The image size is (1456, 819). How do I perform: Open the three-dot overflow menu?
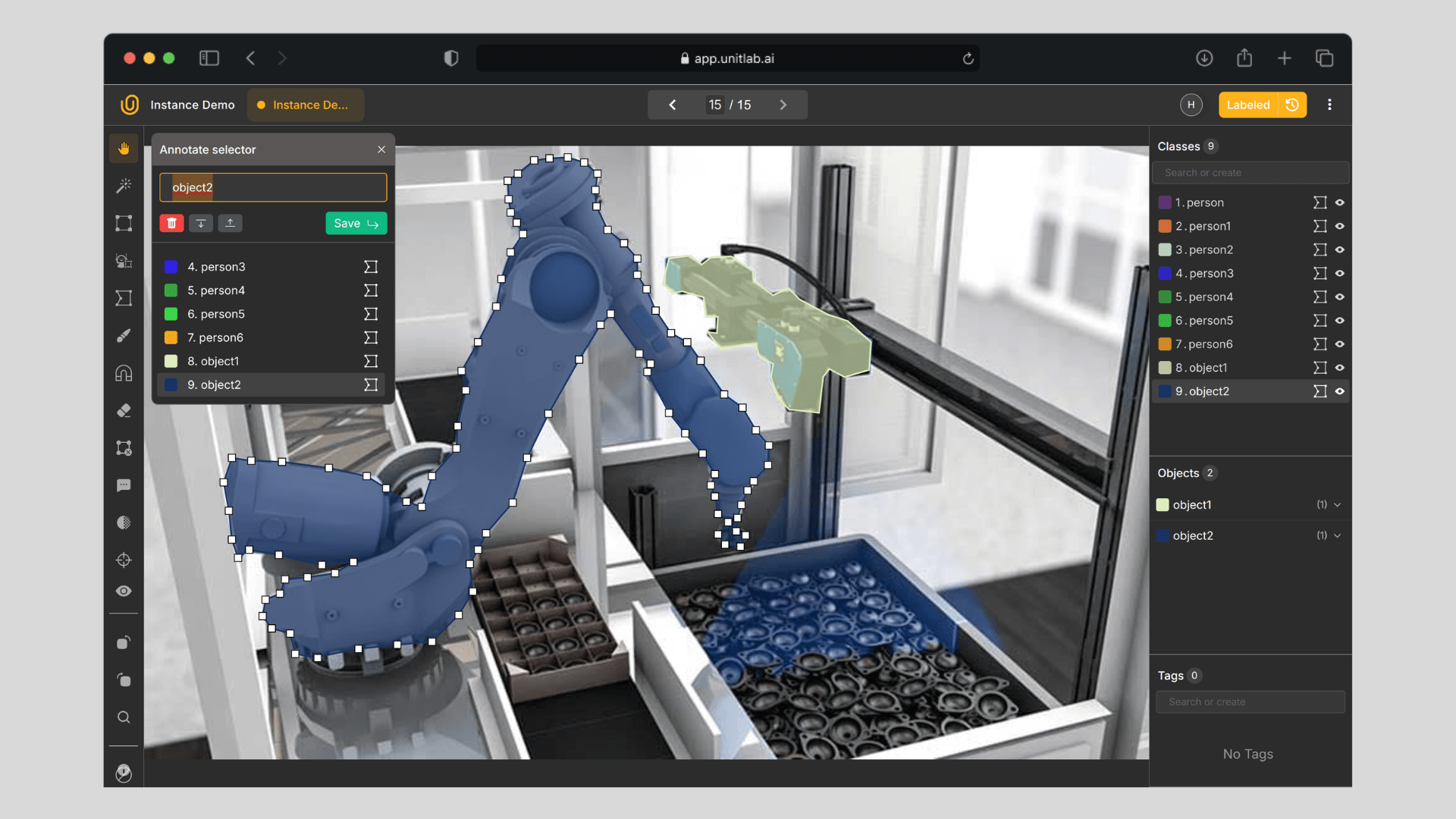tap(1329, 105)
